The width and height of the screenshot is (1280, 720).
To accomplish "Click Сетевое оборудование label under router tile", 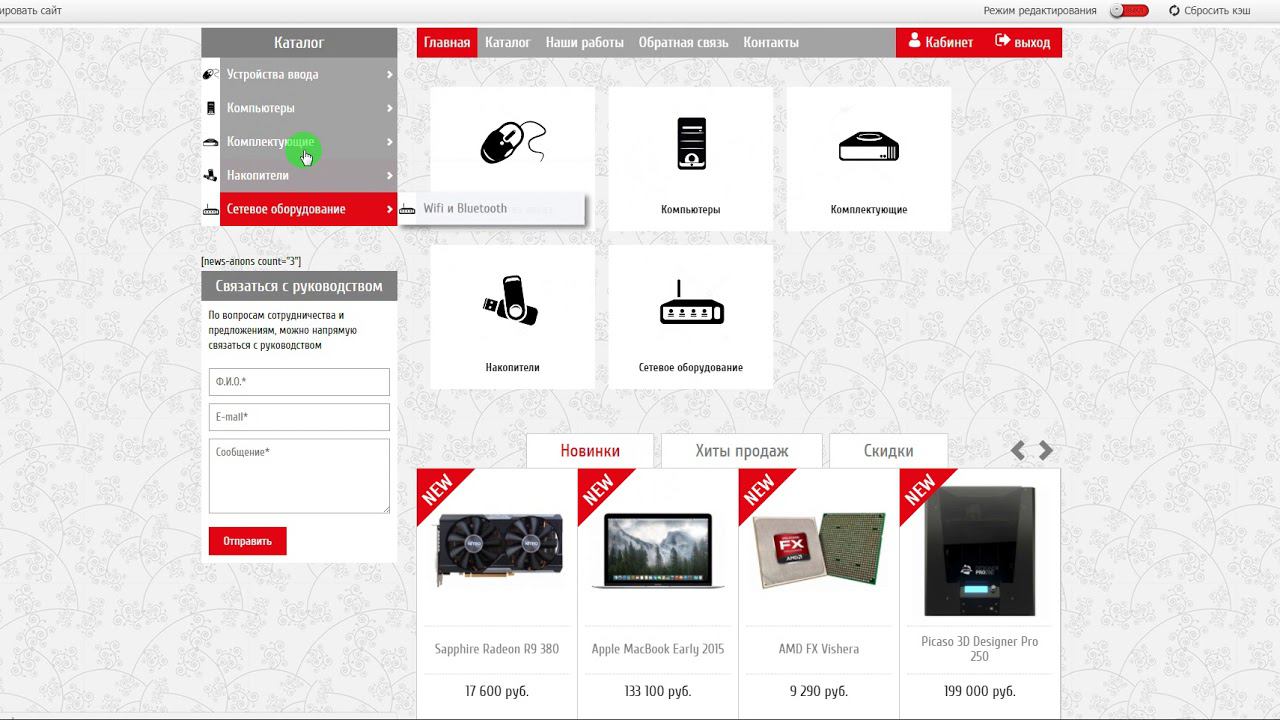I will pos(691,368).
